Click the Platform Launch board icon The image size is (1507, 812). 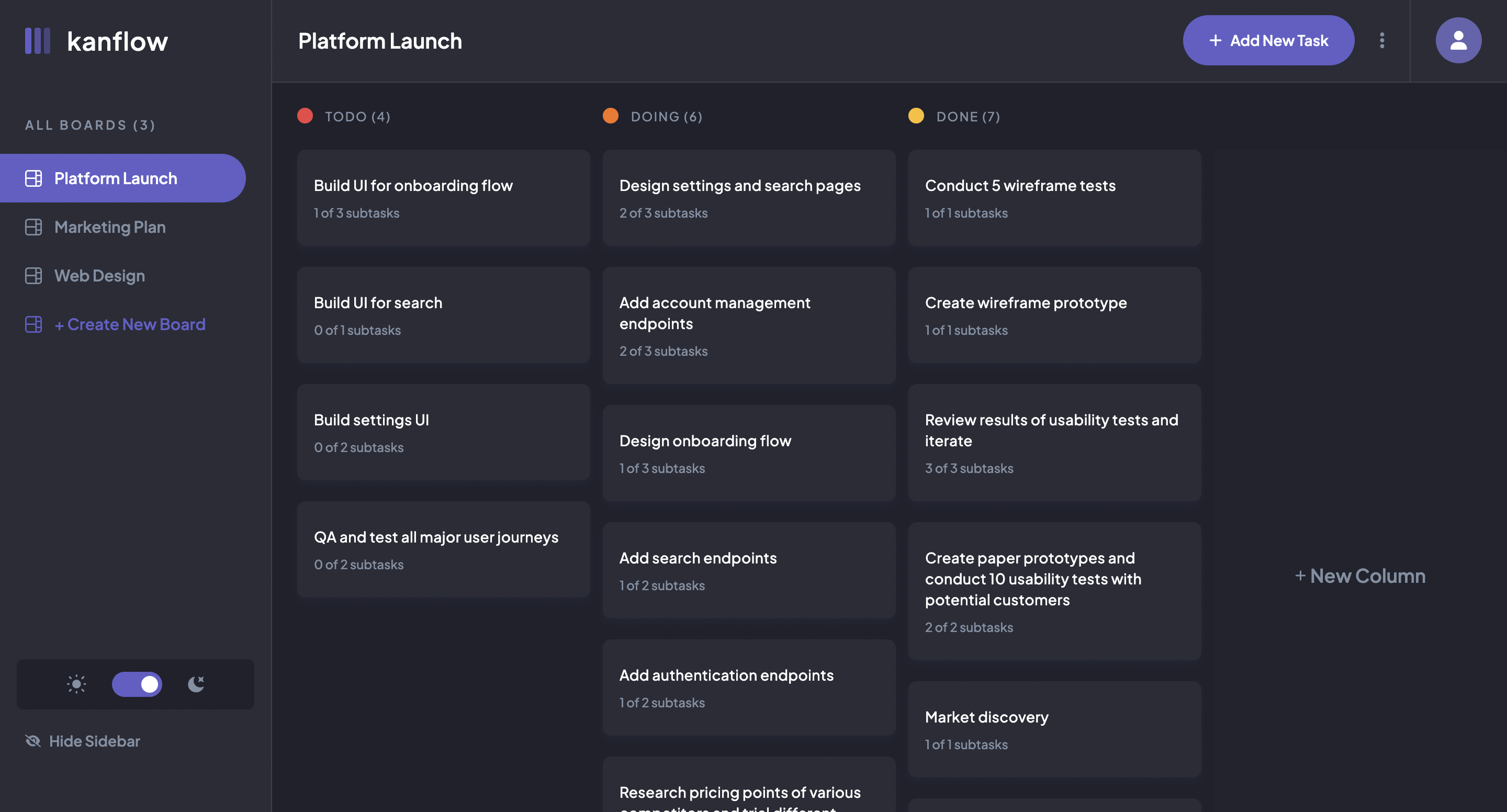point(33,178)
